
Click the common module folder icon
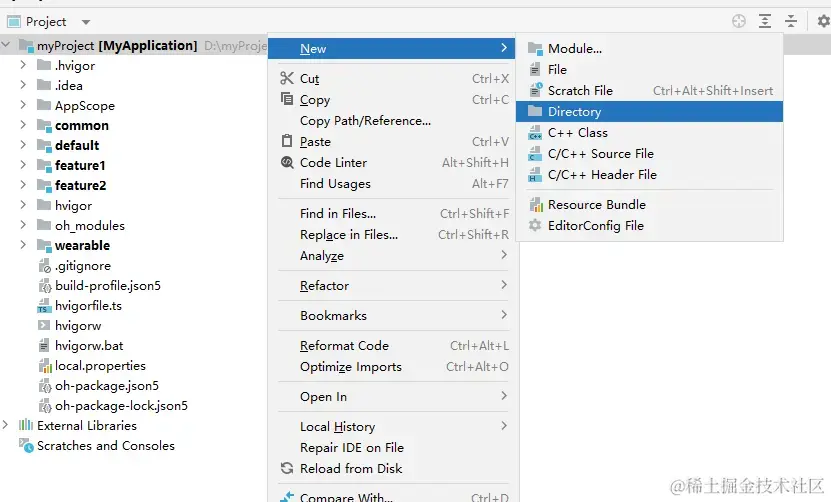click(x=44, y=126)
